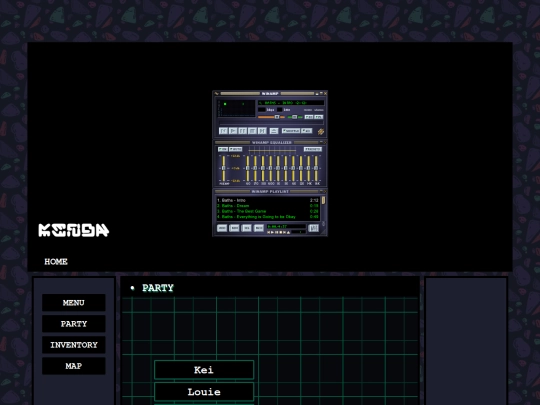Click the 60 Hz equalizer band slider
Screen dimensions: 540x405
click(247, 168)
